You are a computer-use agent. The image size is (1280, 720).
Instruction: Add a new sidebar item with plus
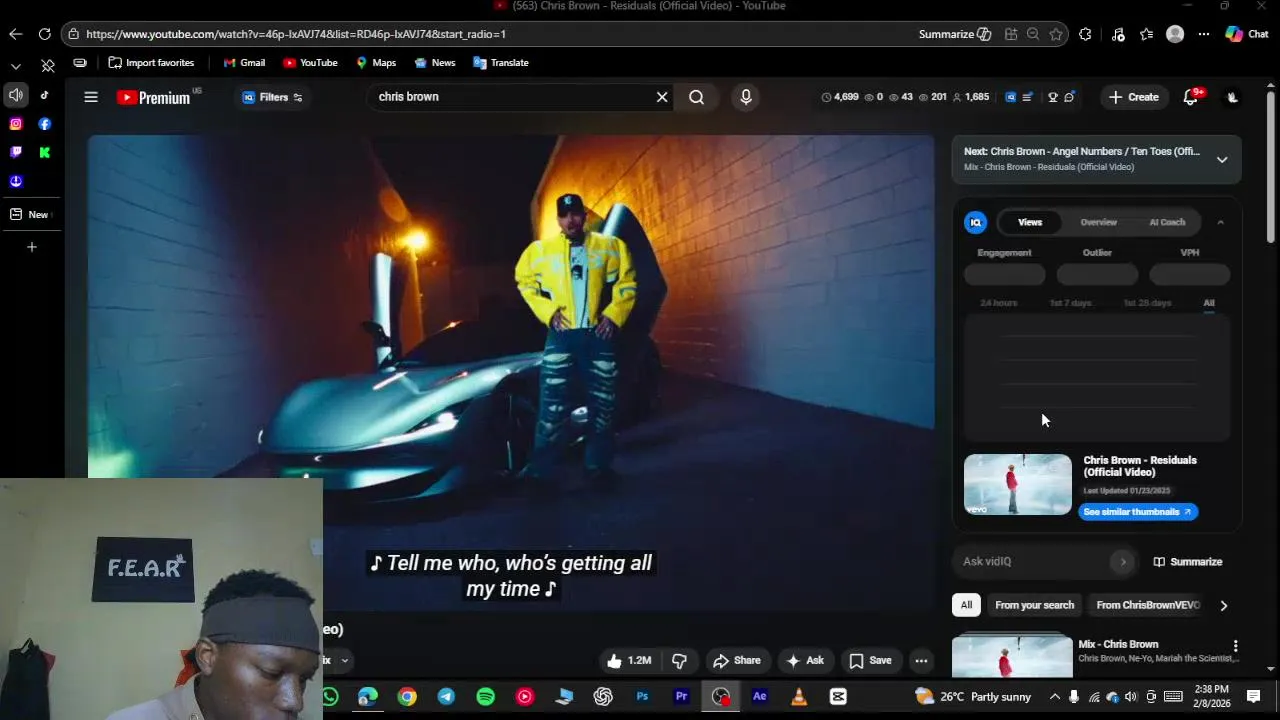click(32, 247)
